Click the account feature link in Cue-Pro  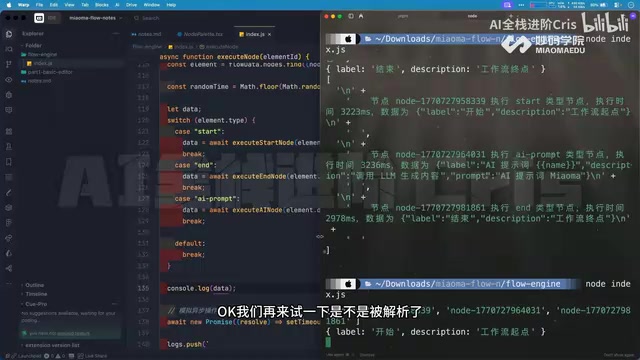pyautogui.click(x=73, y=333)
